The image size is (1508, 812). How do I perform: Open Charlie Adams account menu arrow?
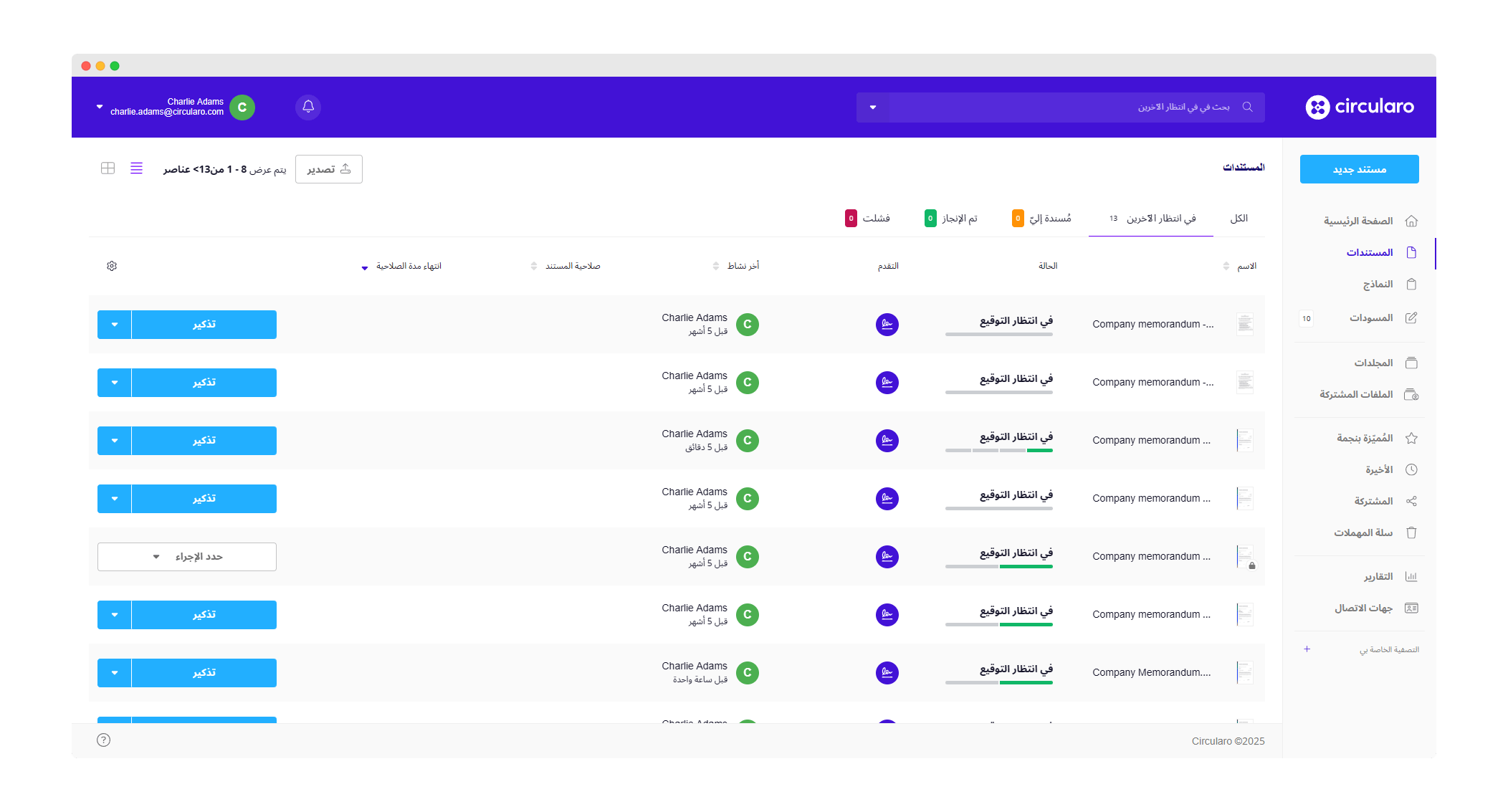pos(100,107)
